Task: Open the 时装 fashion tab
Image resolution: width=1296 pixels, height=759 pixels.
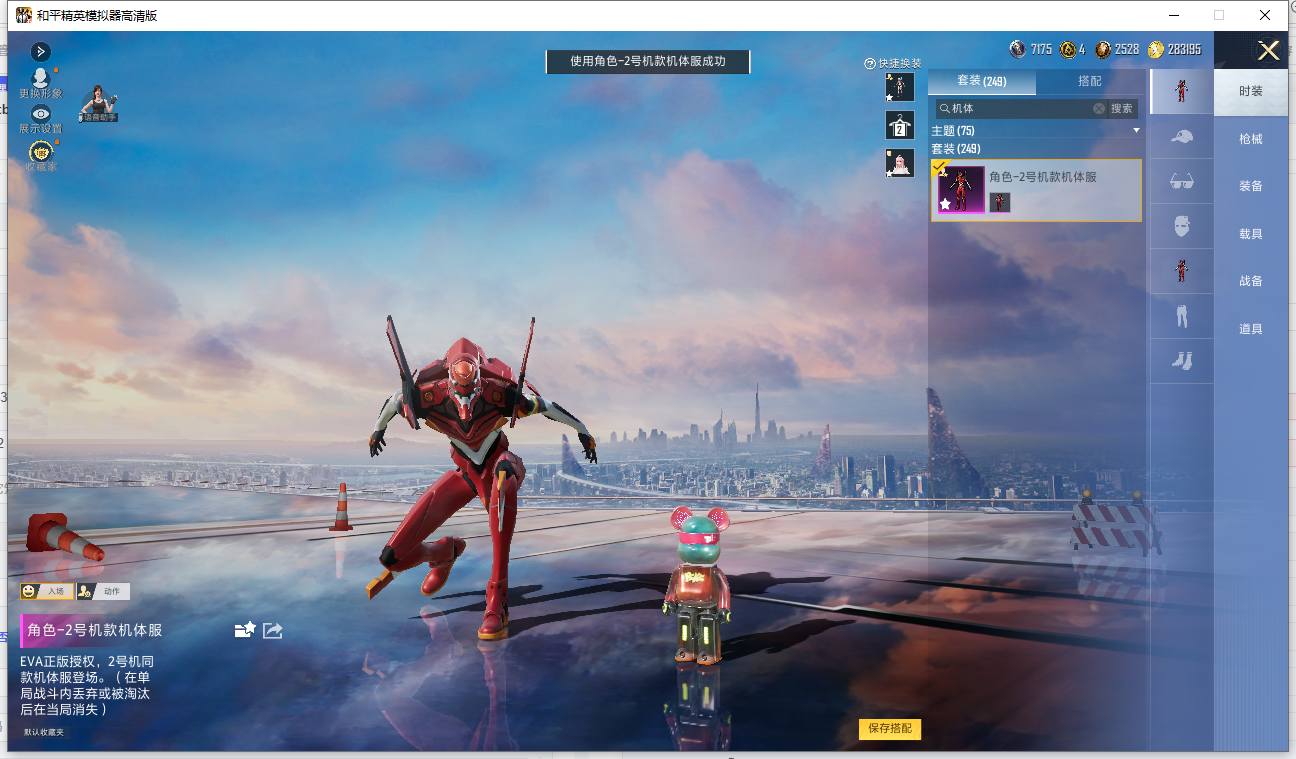Action: click(1251, 91)
